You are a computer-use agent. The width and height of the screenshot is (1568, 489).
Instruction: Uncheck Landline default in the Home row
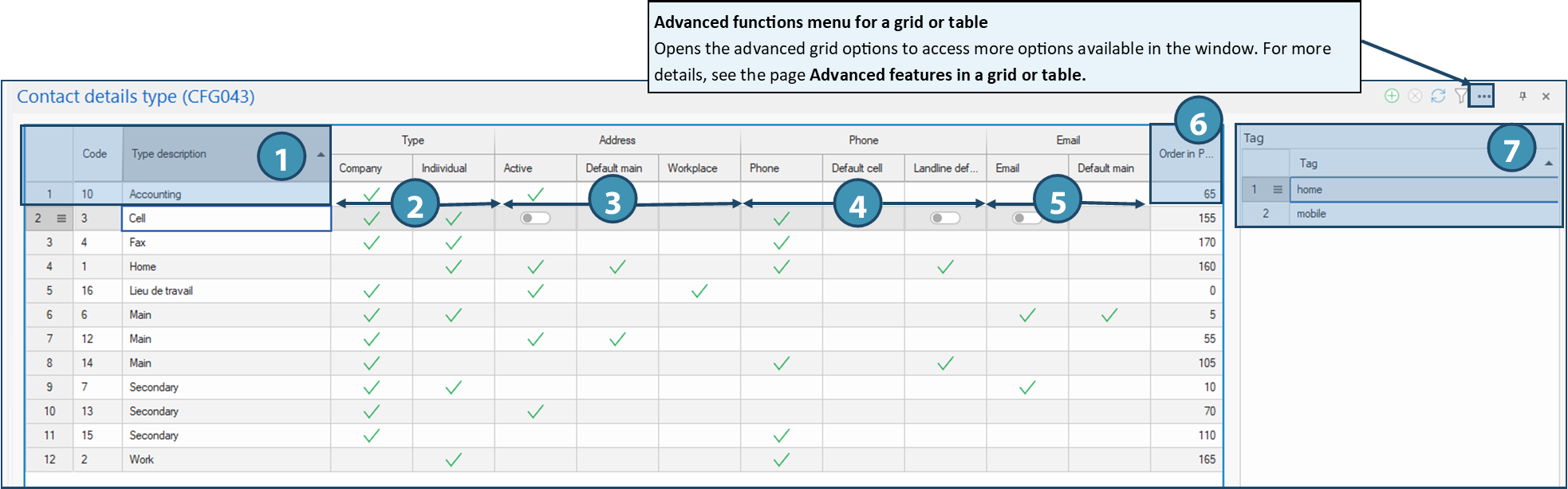click(945, 266)
